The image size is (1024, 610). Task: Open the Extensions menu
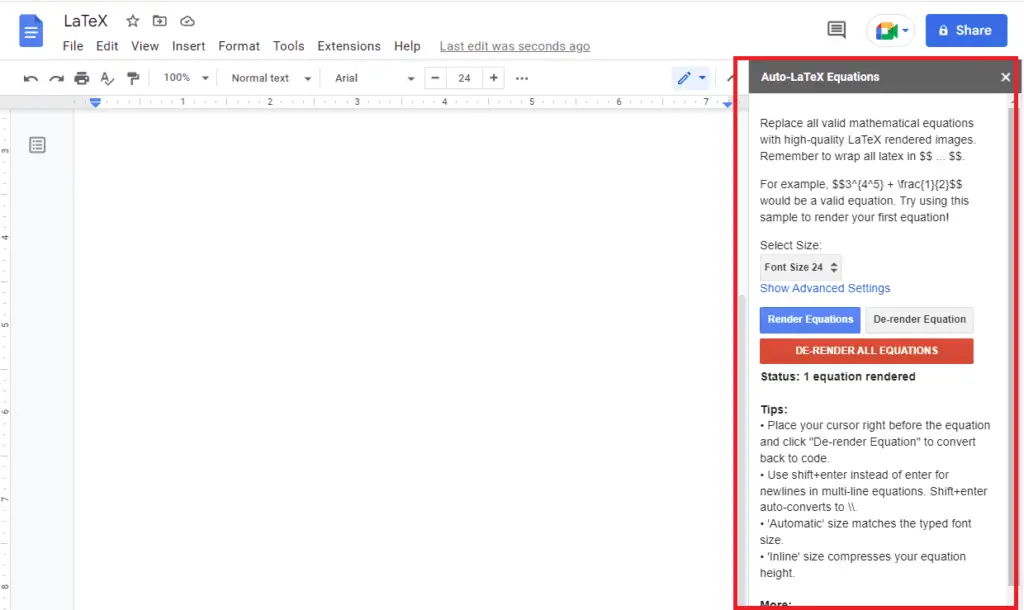pos(348,46)
